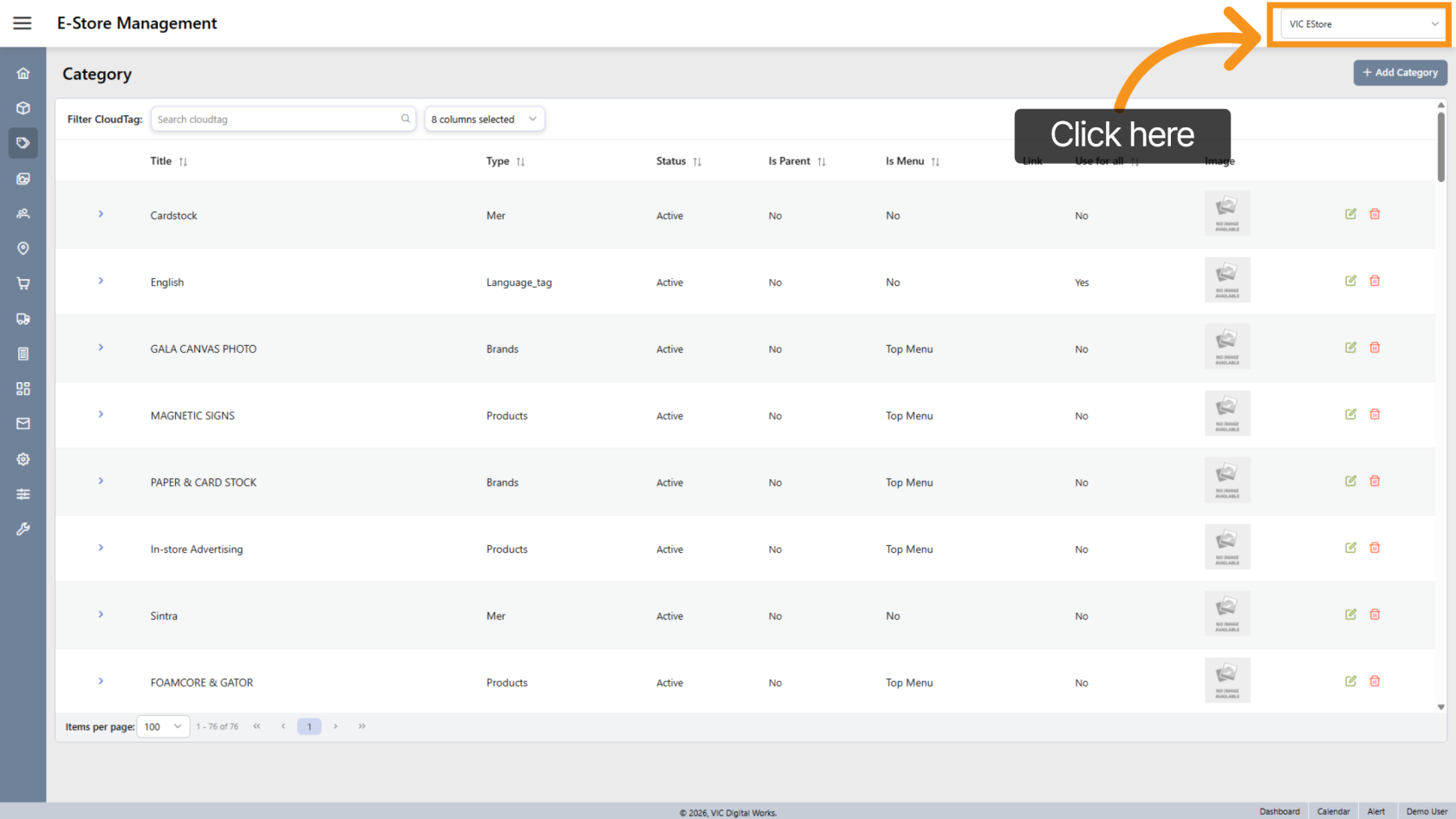Edit the Cardstock category row

click(x=1350, y=214)
